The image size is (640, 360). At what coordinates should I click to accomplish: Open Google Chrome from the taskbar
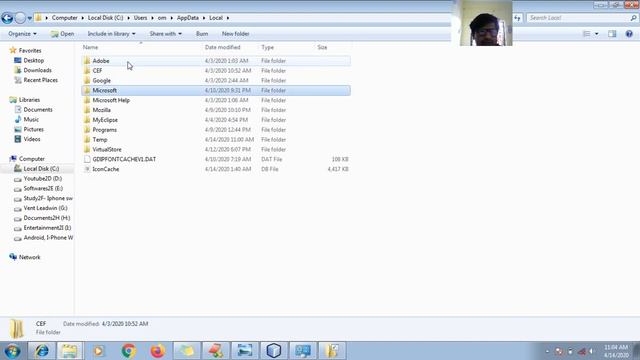[129, 351]
